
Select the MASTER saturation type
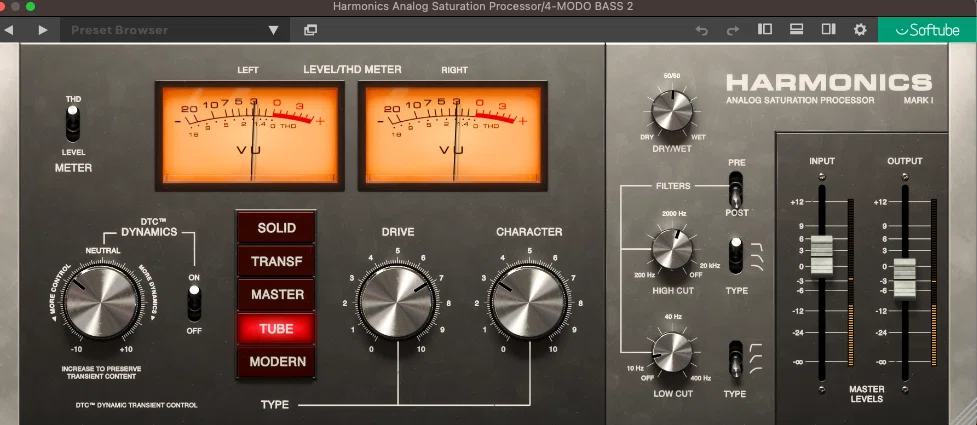(x=276, y=294)
